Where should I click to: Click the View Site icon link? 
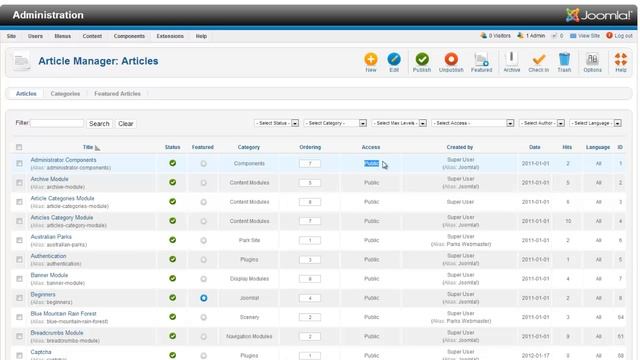pyautogui.click(x=573, y=36)
